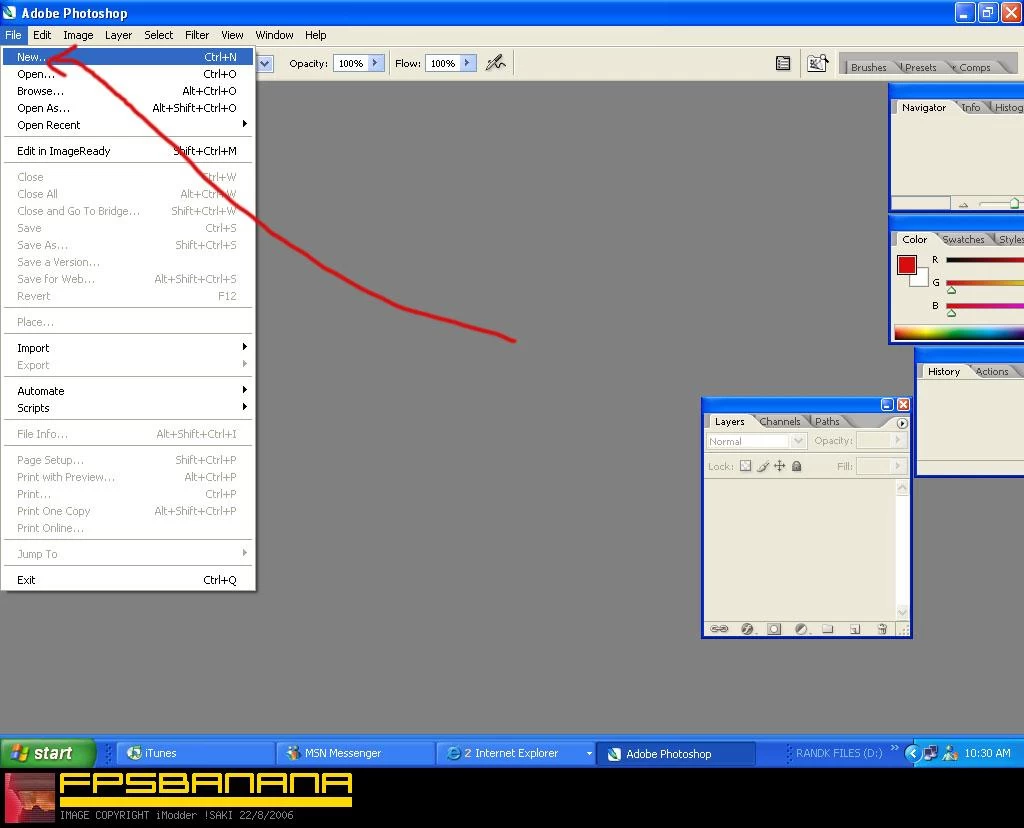The image size is (1024, 828).
Task: Click 2 Internet Explorer taskbar button
Action: [x=515, y=753]
